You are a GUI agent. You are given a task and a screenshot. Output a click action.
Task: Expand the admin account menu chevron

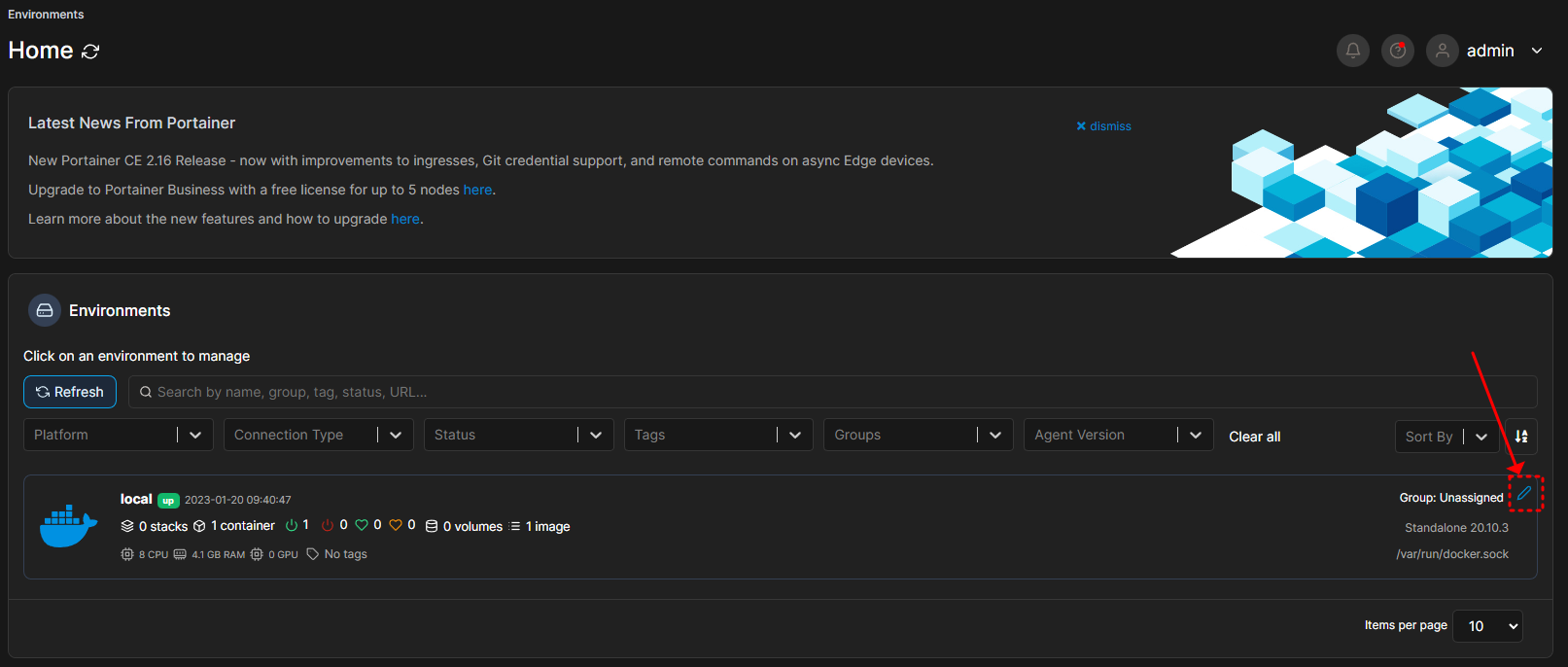(x=1537, y=51)
